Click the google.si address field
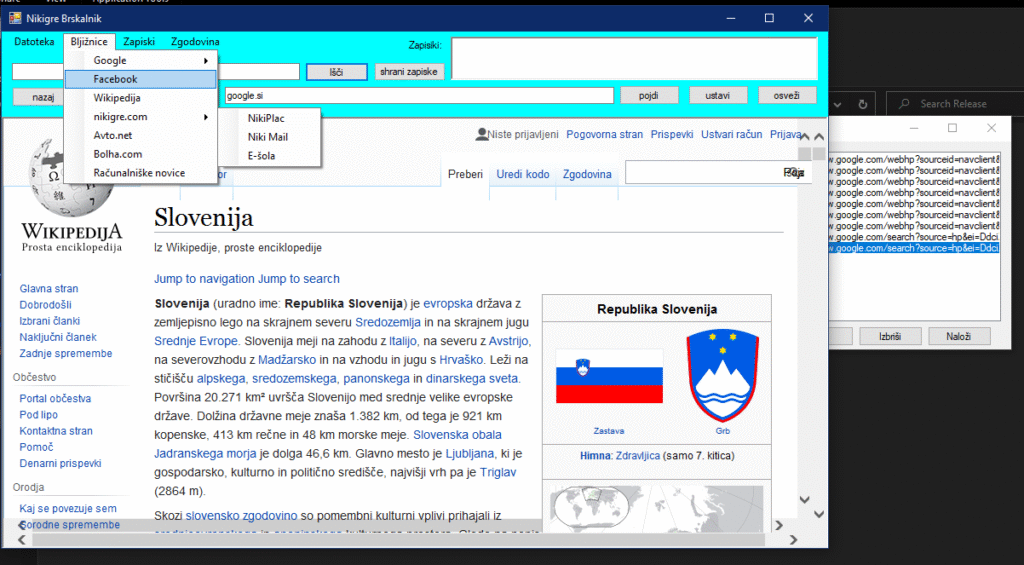 [x=418, y=95]
